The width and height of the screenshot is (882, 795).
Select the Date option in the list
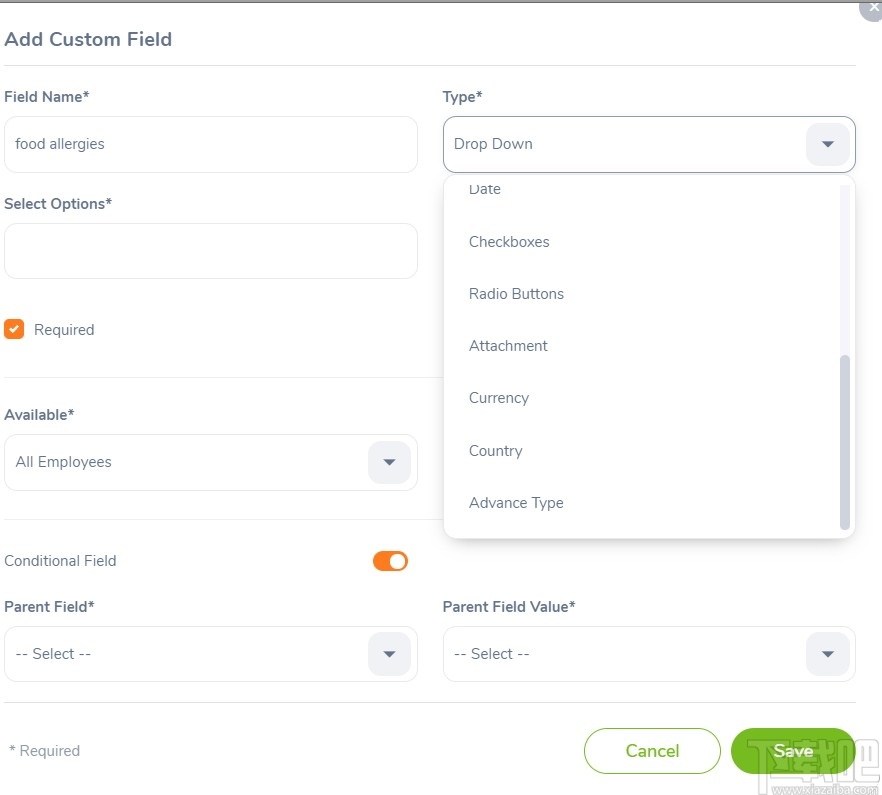click(485, 191)
